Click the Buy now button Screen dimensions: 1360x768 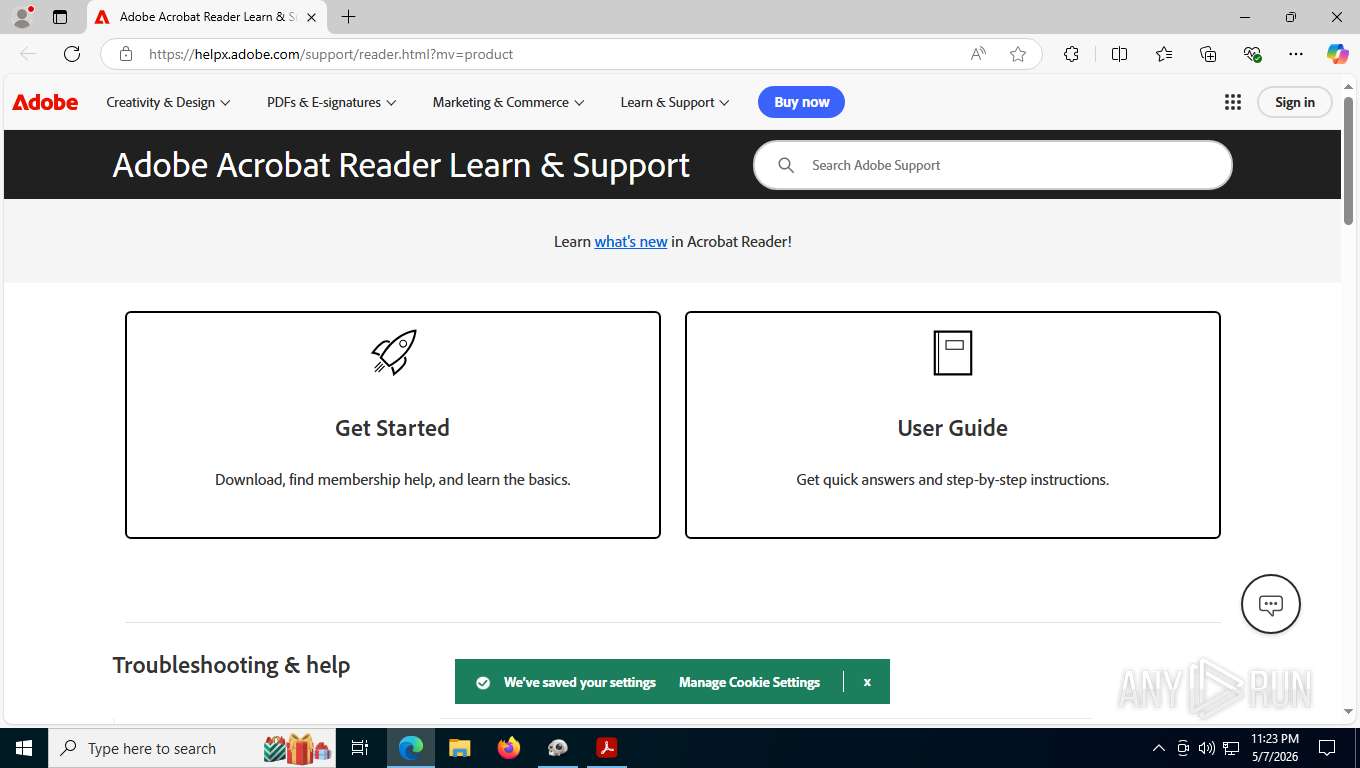tap(801, 102)
